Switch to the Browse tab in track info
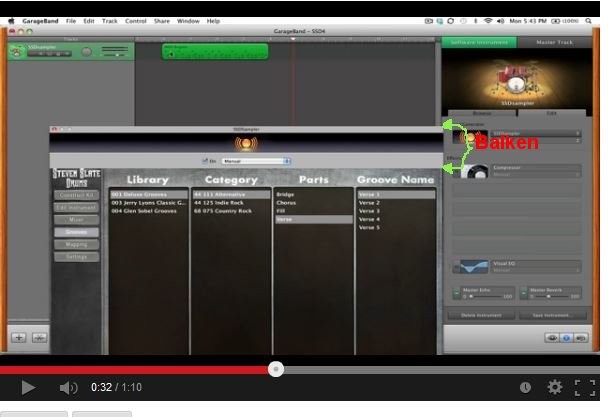This screenshot has width=608, height=417. click(482, 113)
